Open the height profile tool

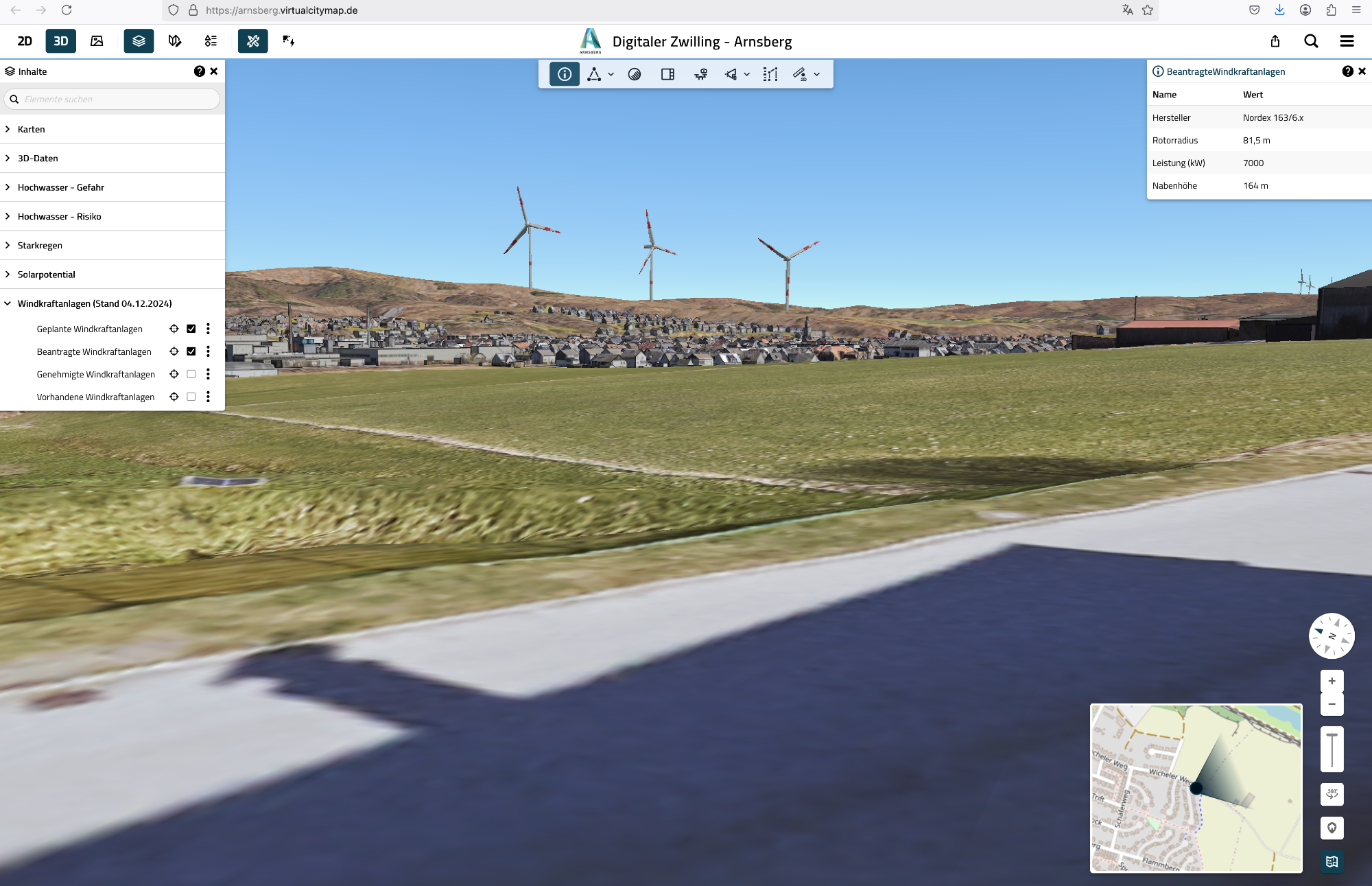coord(770,74)
